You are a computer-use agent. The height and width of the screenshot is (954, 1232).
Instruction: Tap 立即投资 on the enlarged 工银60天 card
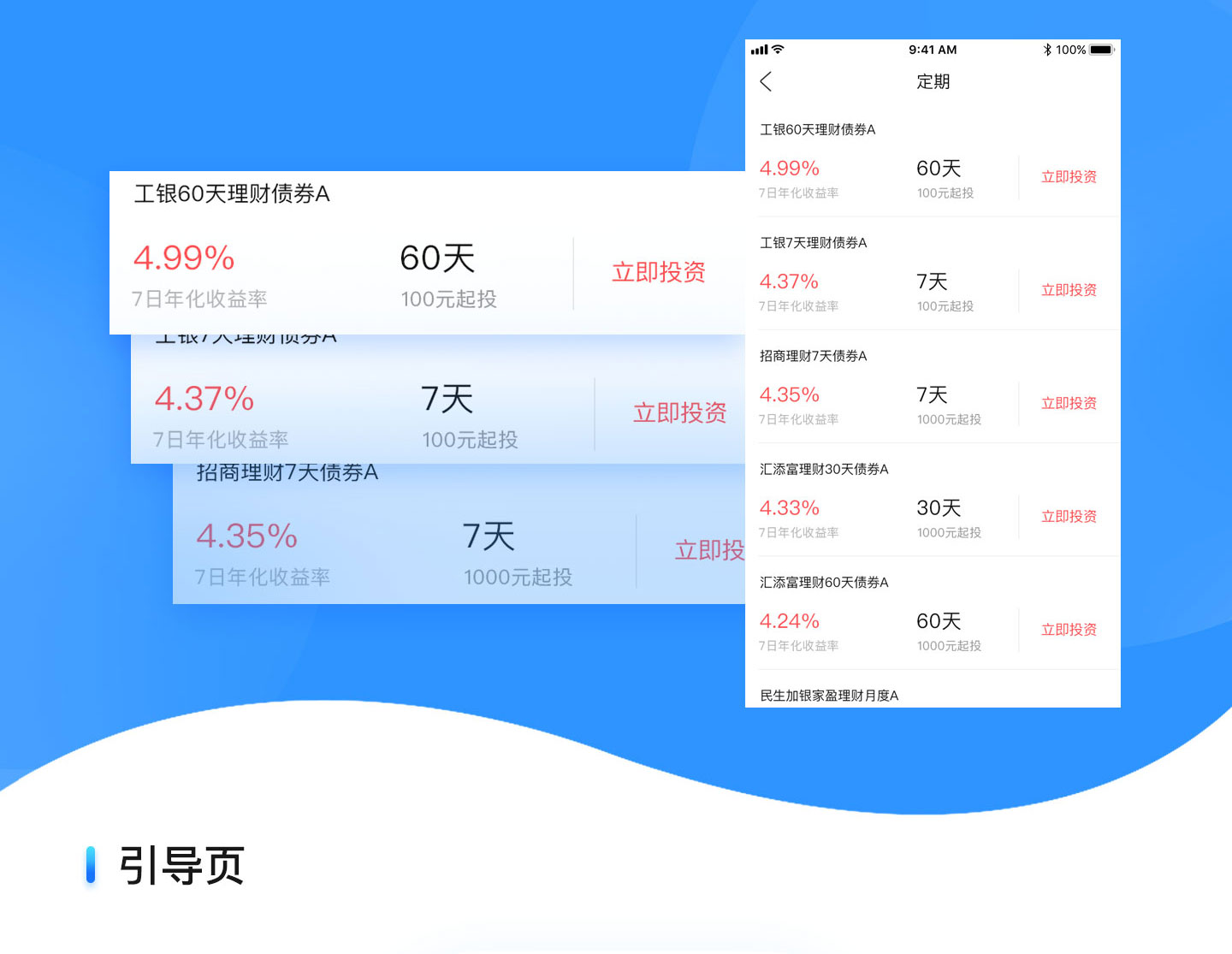click(x=659, y=272)
